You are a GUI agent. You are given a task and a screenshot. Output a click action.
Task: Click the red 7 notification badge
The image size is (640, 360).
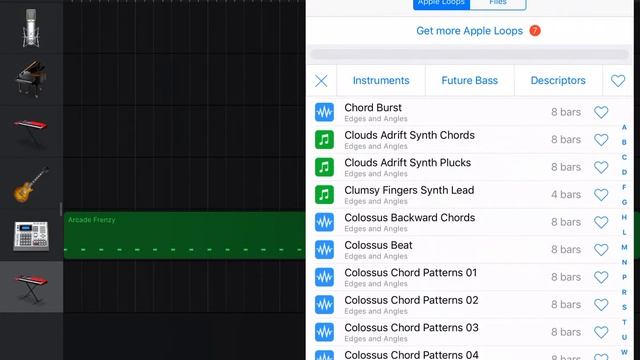point(535,31)
